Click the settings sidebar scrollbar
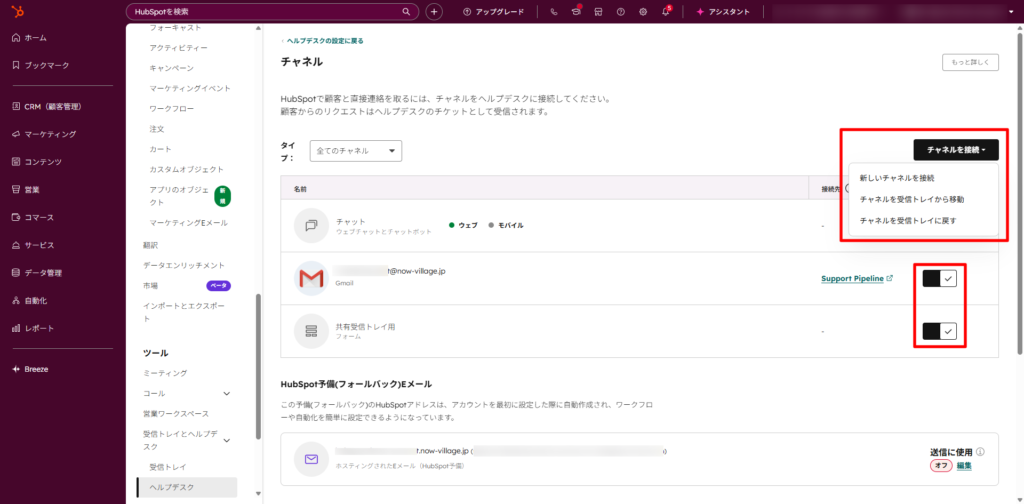1024x504 pixels. point(258,368)
